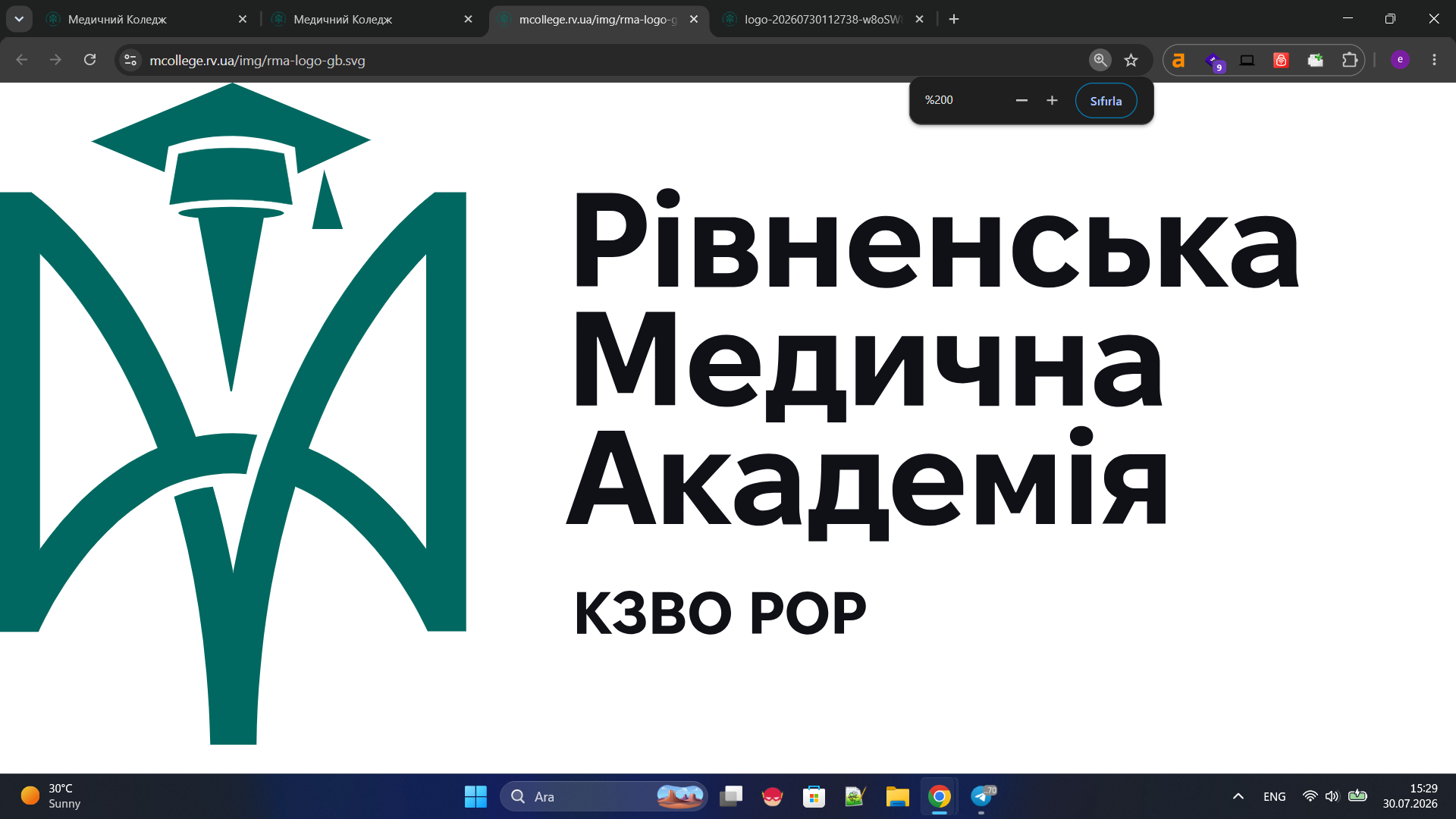1456x819 pixels.
Task: Open the laptop screen extension icon
Action: (x=1247, y=60)
